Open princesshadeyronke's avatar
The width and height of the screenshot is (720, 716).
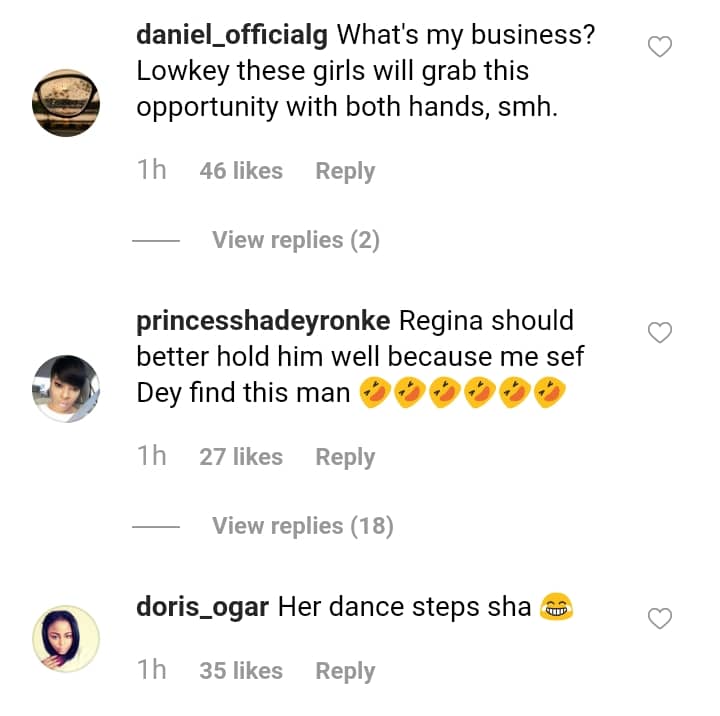coord(66,389)
